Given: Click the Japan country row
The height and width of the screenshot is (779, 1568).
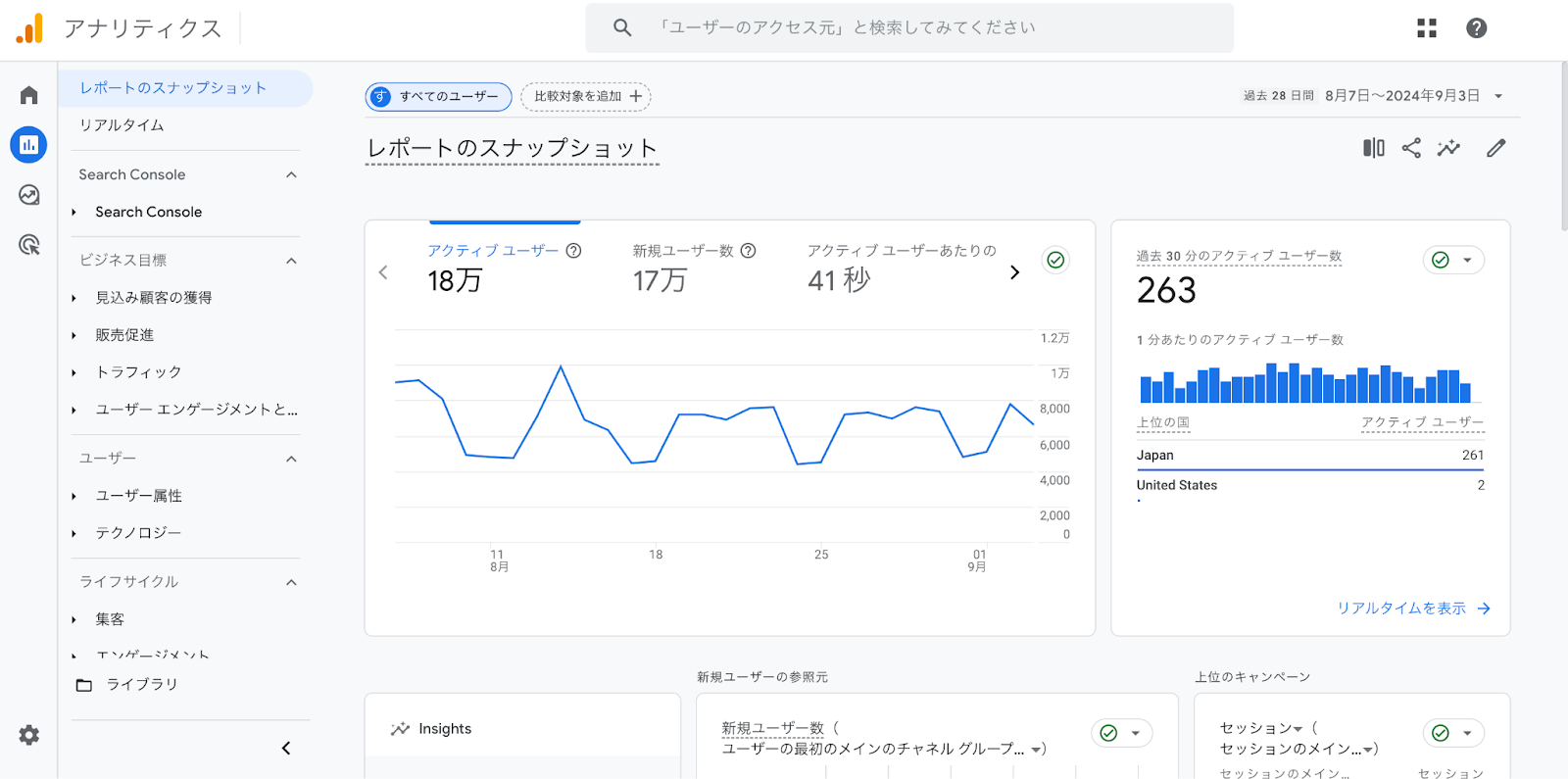Looking at the screenshot, I should pyautogui.click(x=1310, y=456).
